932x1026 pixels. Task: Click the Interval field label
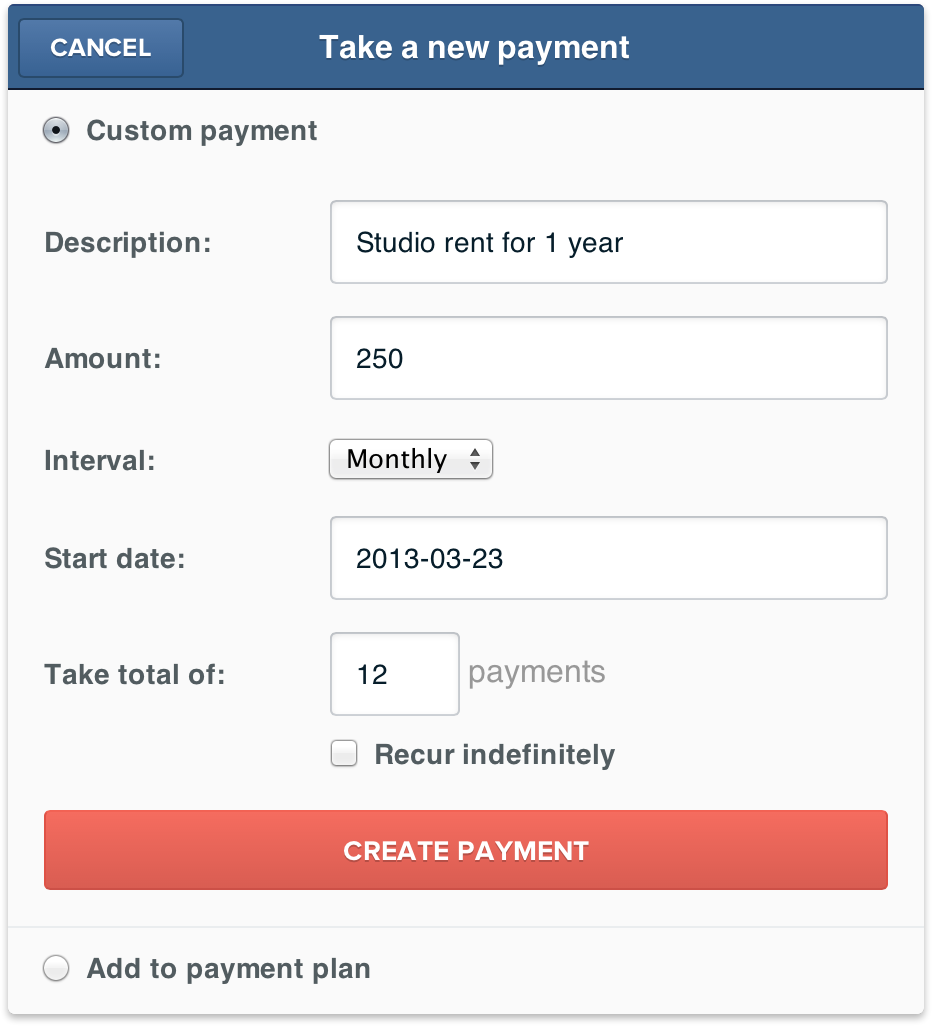point(99,461)
